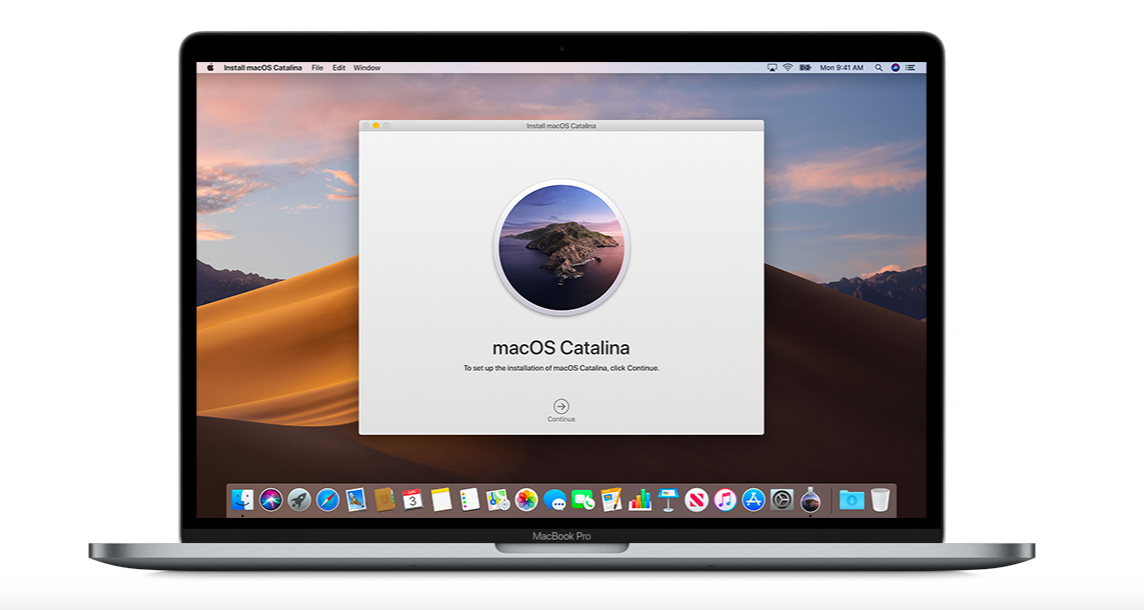Open Notification Center list icon
1144x610 pixels.
tap(911, 68)
